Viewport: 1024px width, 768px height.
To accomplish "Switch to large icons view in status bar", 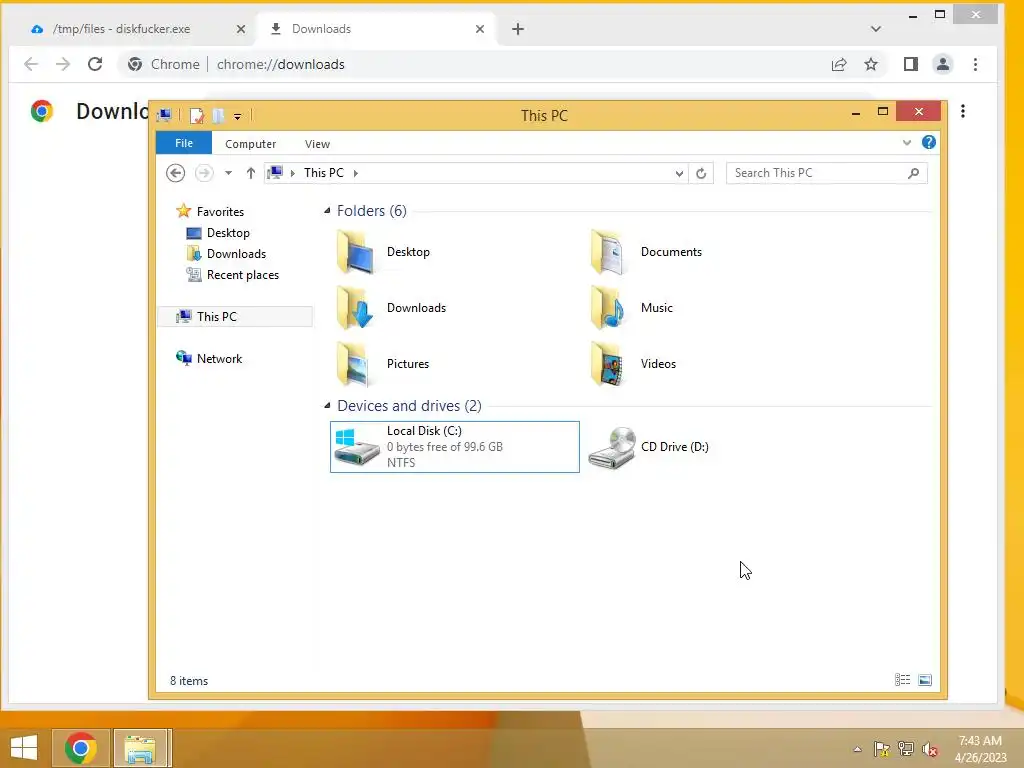I will (x=925, y=680).
